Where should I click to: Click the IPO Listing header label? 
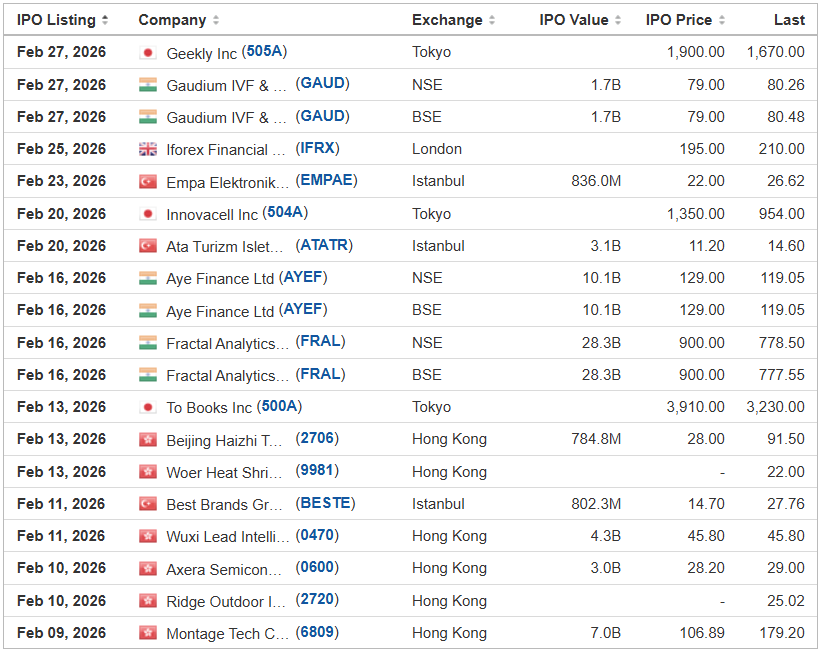(x=56, y=20)
